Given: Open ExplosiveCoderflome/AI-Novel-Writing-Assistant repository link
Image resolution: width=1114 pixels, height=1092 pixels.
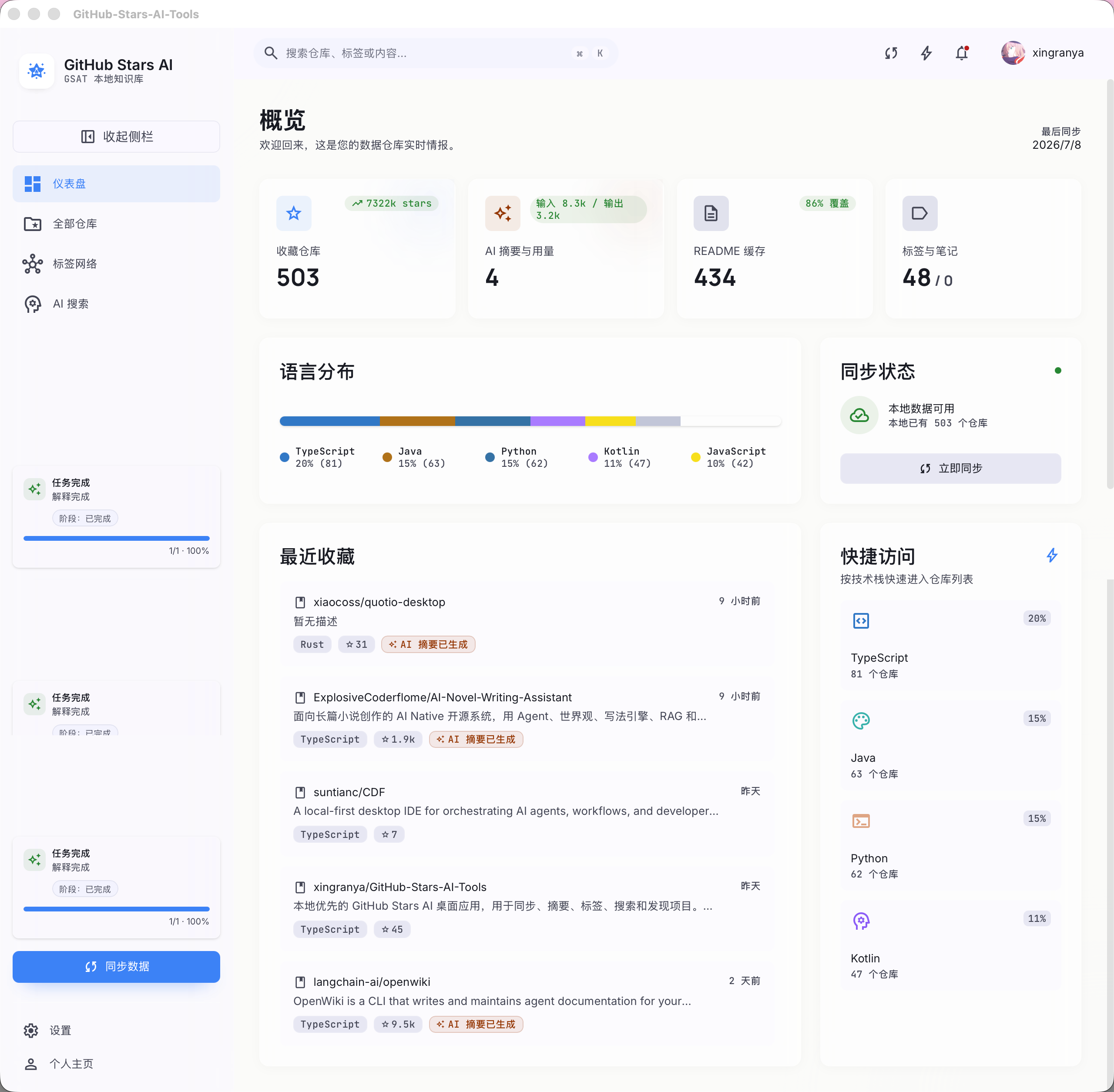Looking at the screenshot, I should point(442,697).
